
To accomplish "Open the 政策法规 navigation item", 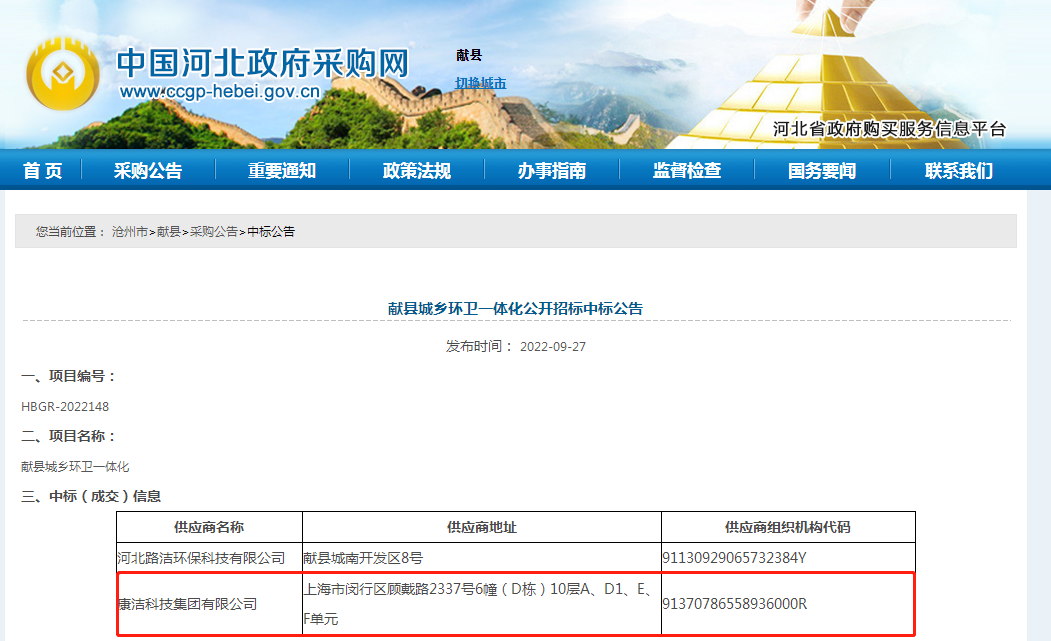I will point(417,170).
